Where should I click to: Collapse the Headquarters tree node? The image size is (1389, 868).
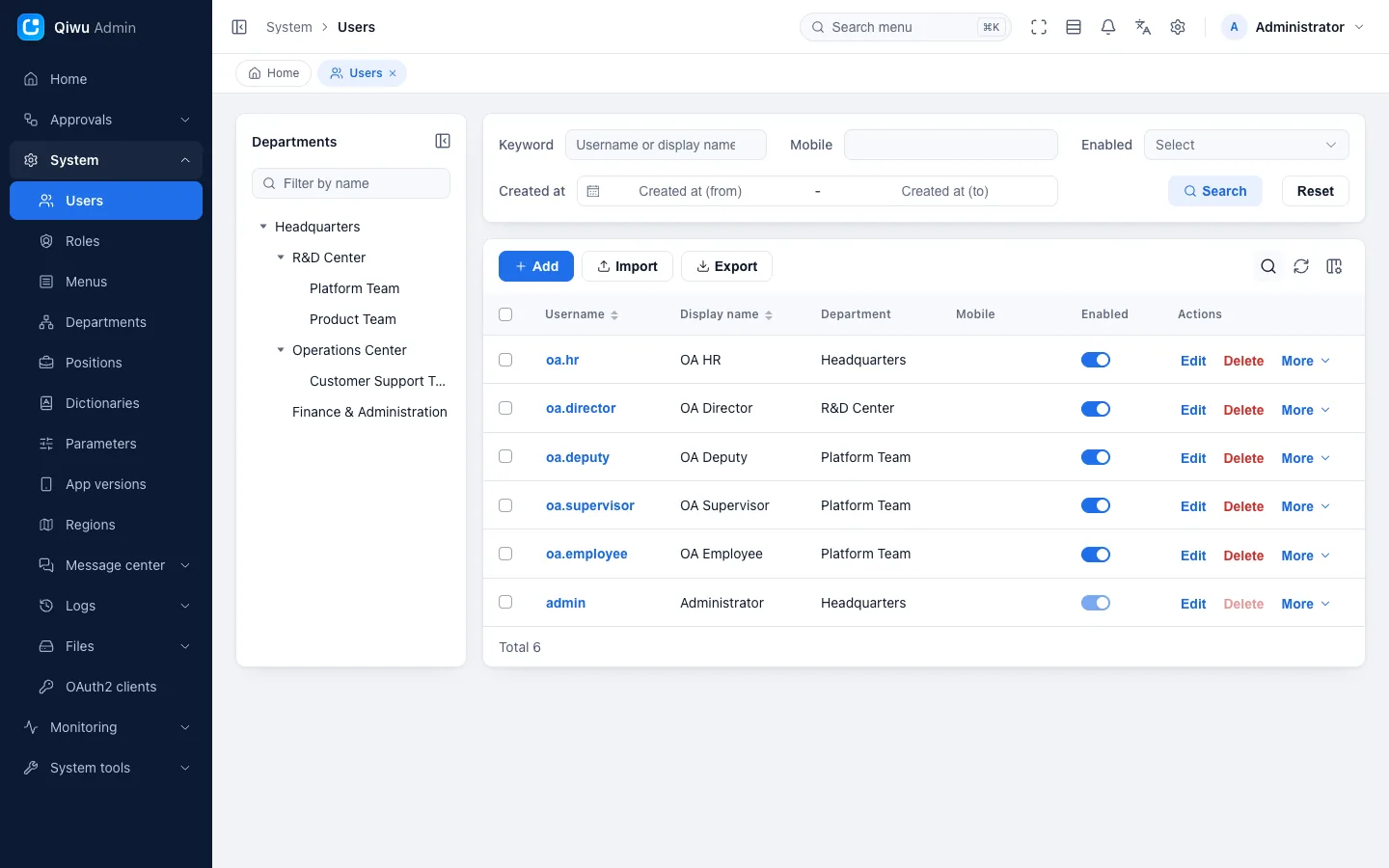263,227
